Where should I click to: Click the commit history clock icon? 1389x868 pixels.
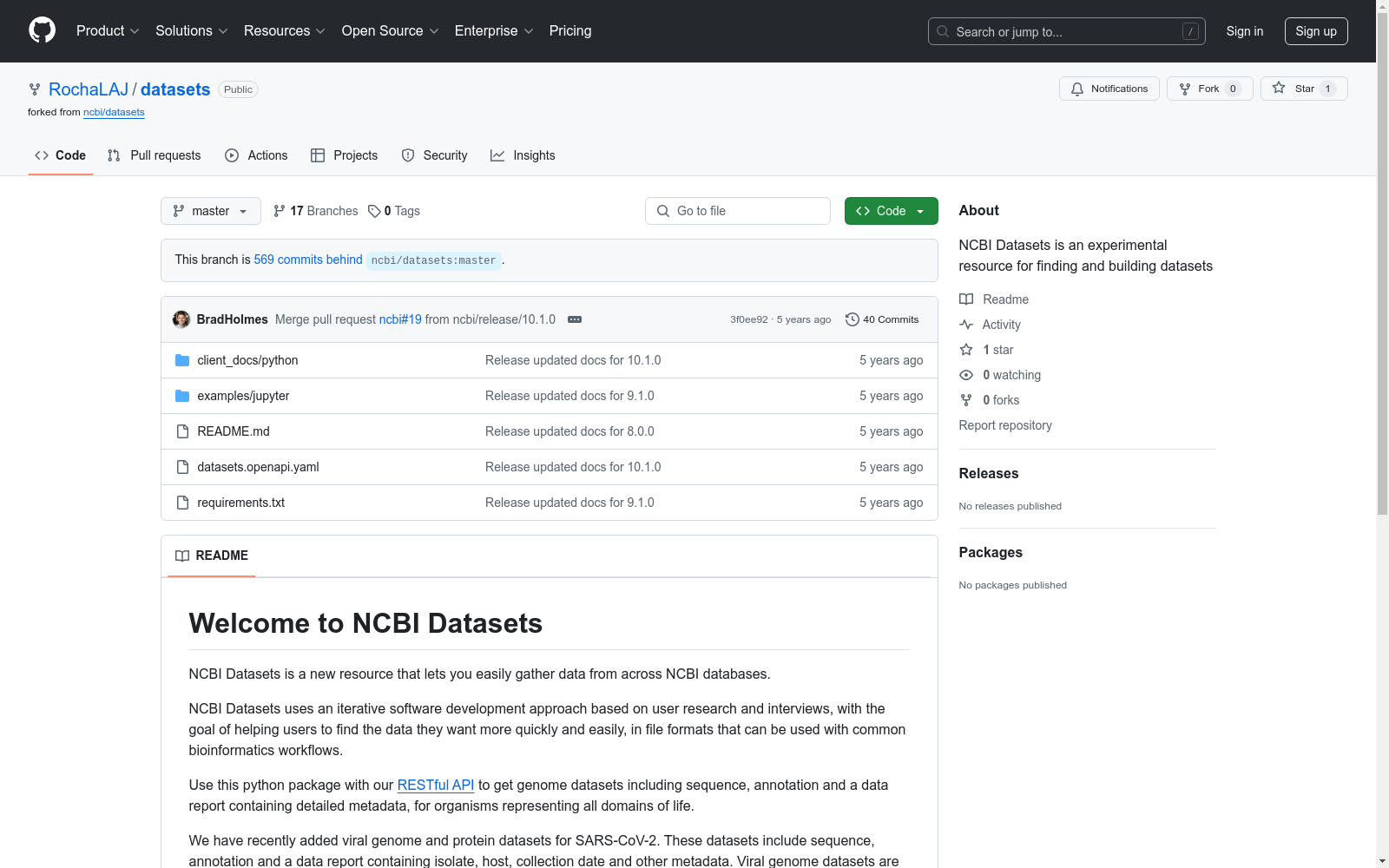tap(852, 319)
